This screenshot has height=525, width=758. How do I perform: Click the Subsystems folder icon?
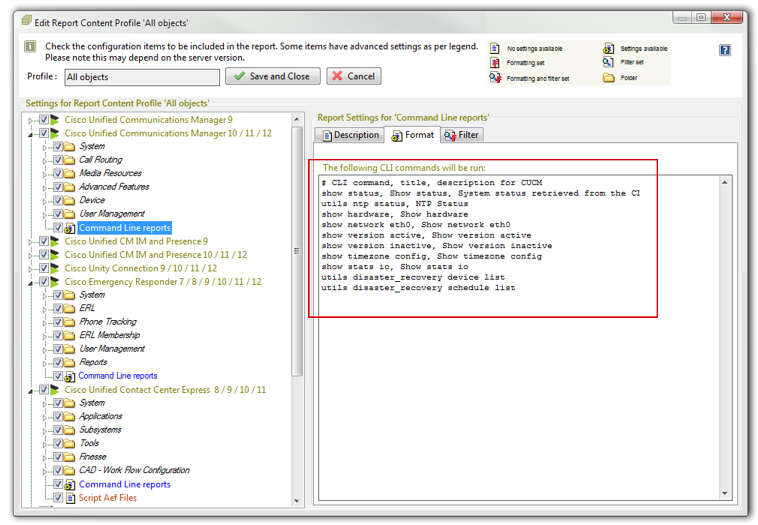tap(70, 430)
